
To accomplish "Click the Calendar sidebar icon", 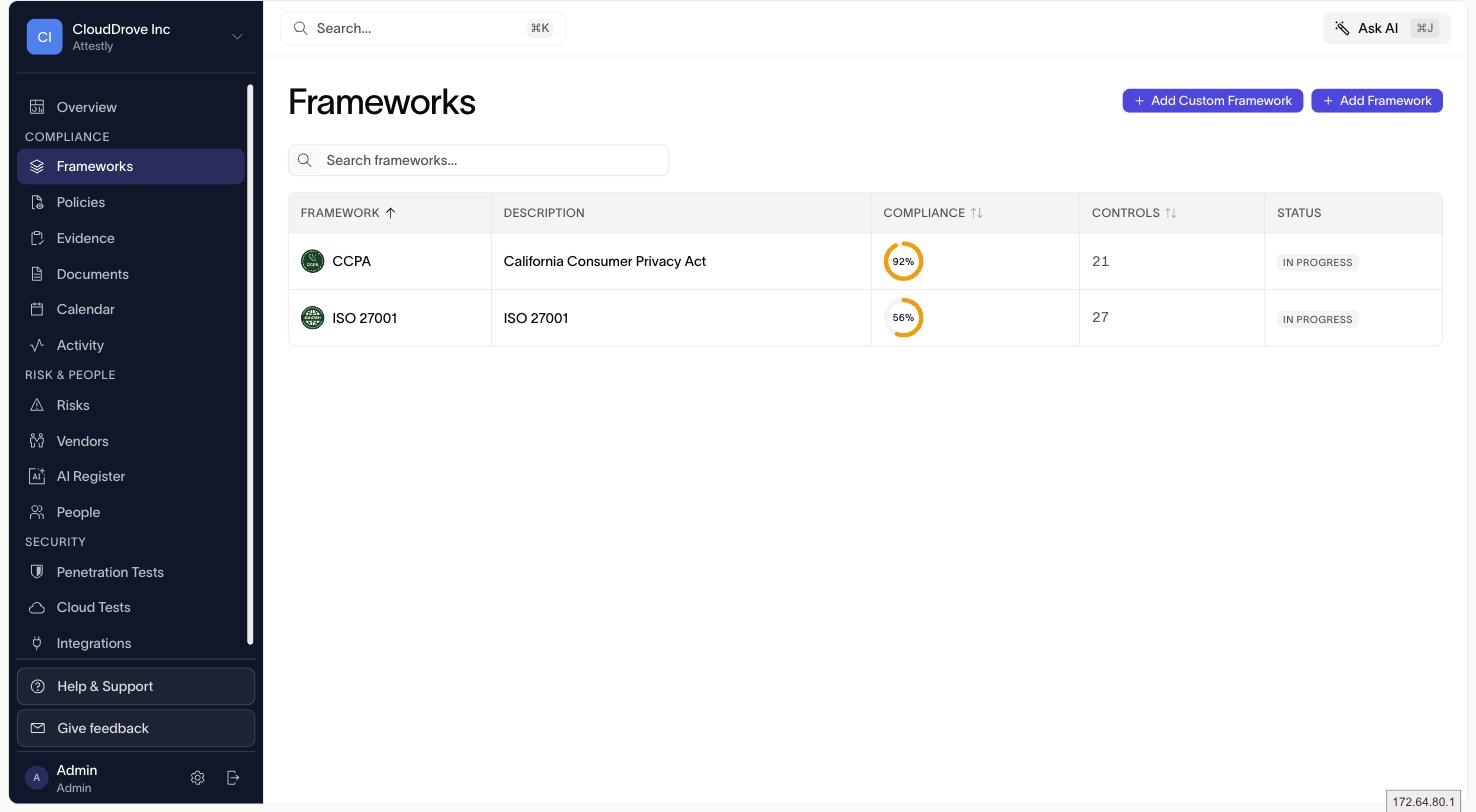I will (37, 309).
